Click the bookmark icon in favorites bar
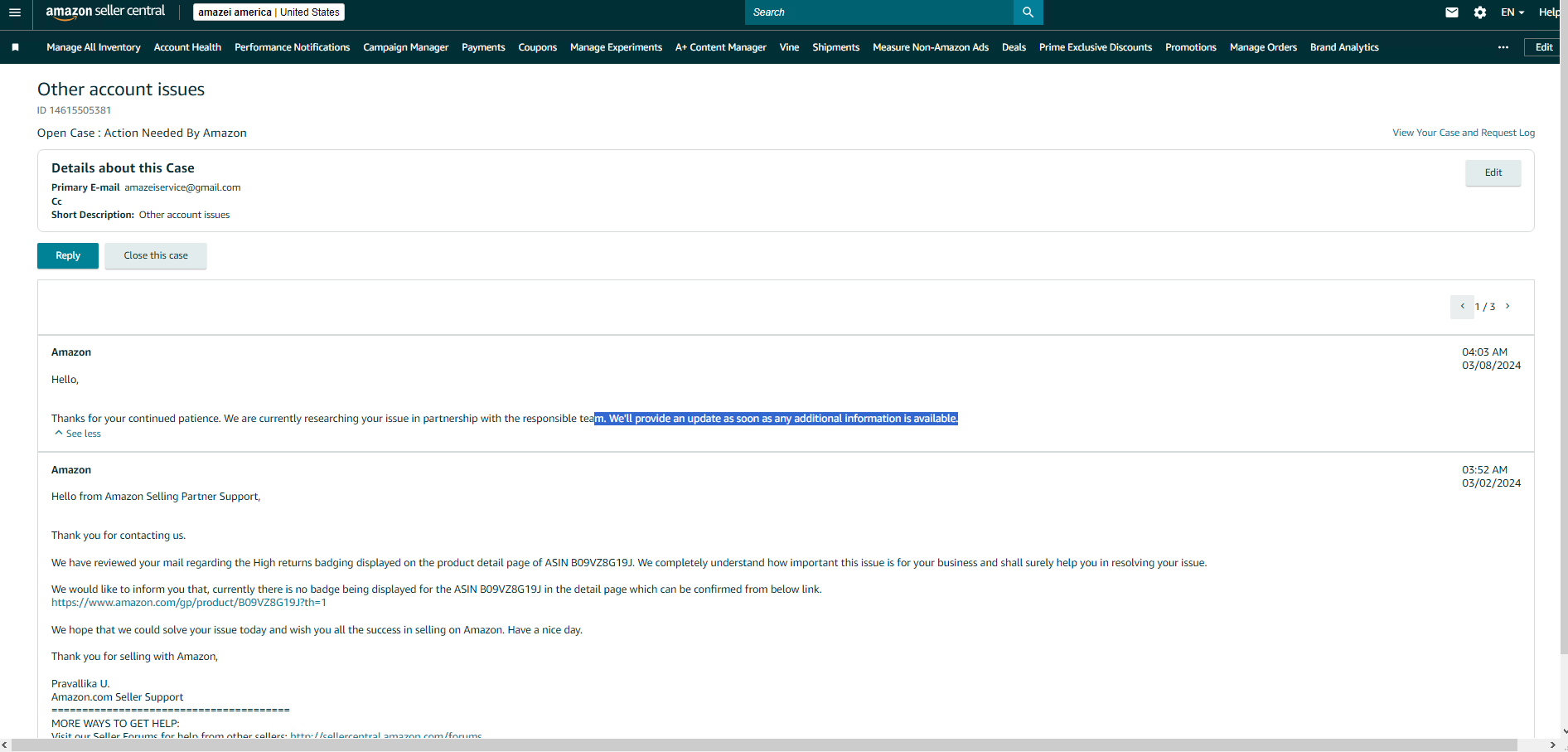The width and height of the screenshot is (1568, 752). (15, 47)
